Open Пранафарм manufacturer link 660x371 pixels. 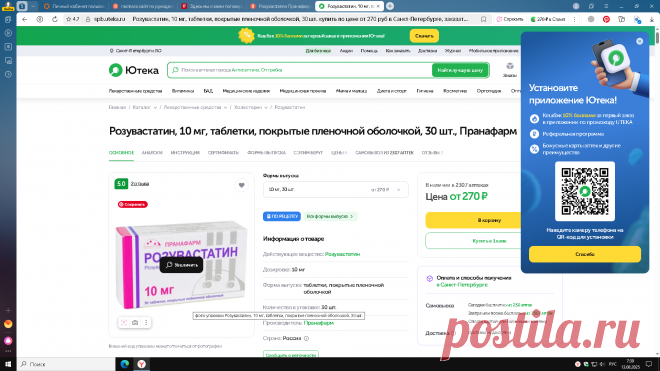(x=319, y=323)
